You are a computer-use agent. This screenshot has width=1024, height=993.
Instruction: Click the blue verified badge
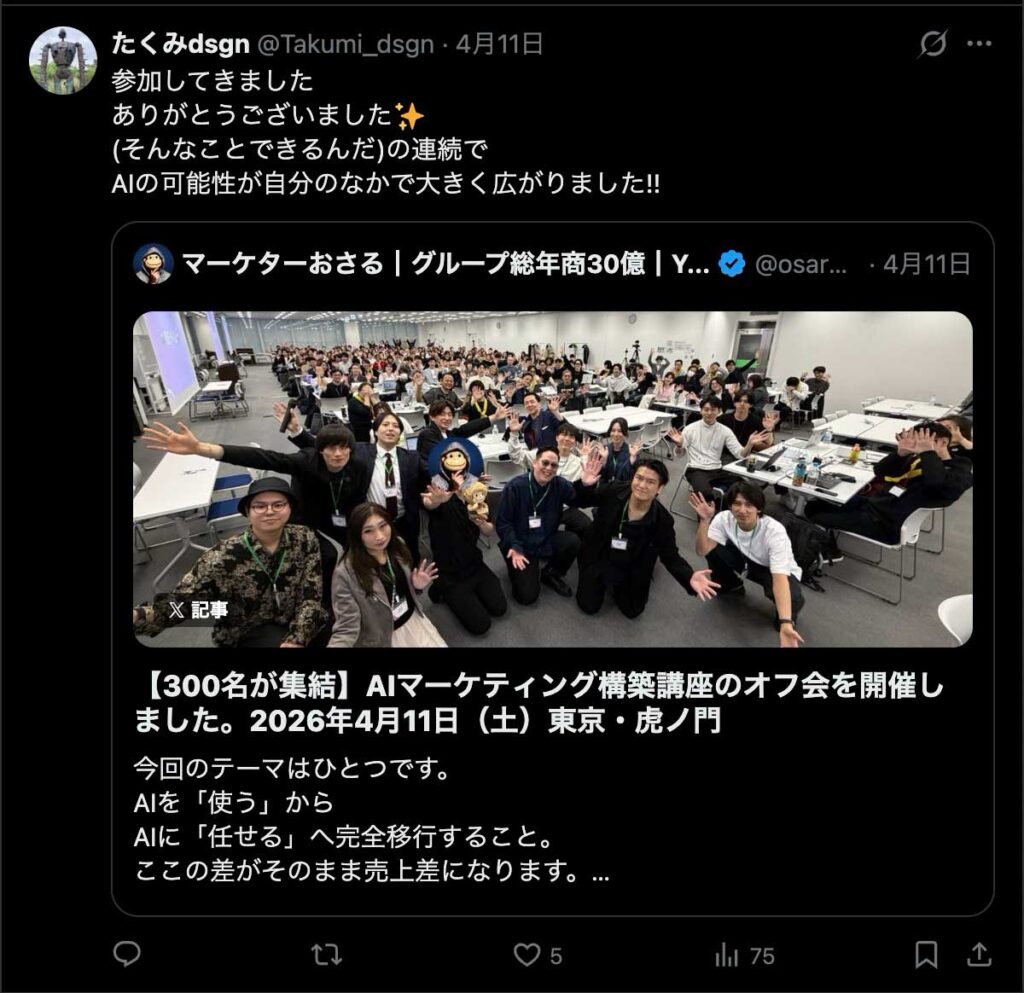[731, 264]
